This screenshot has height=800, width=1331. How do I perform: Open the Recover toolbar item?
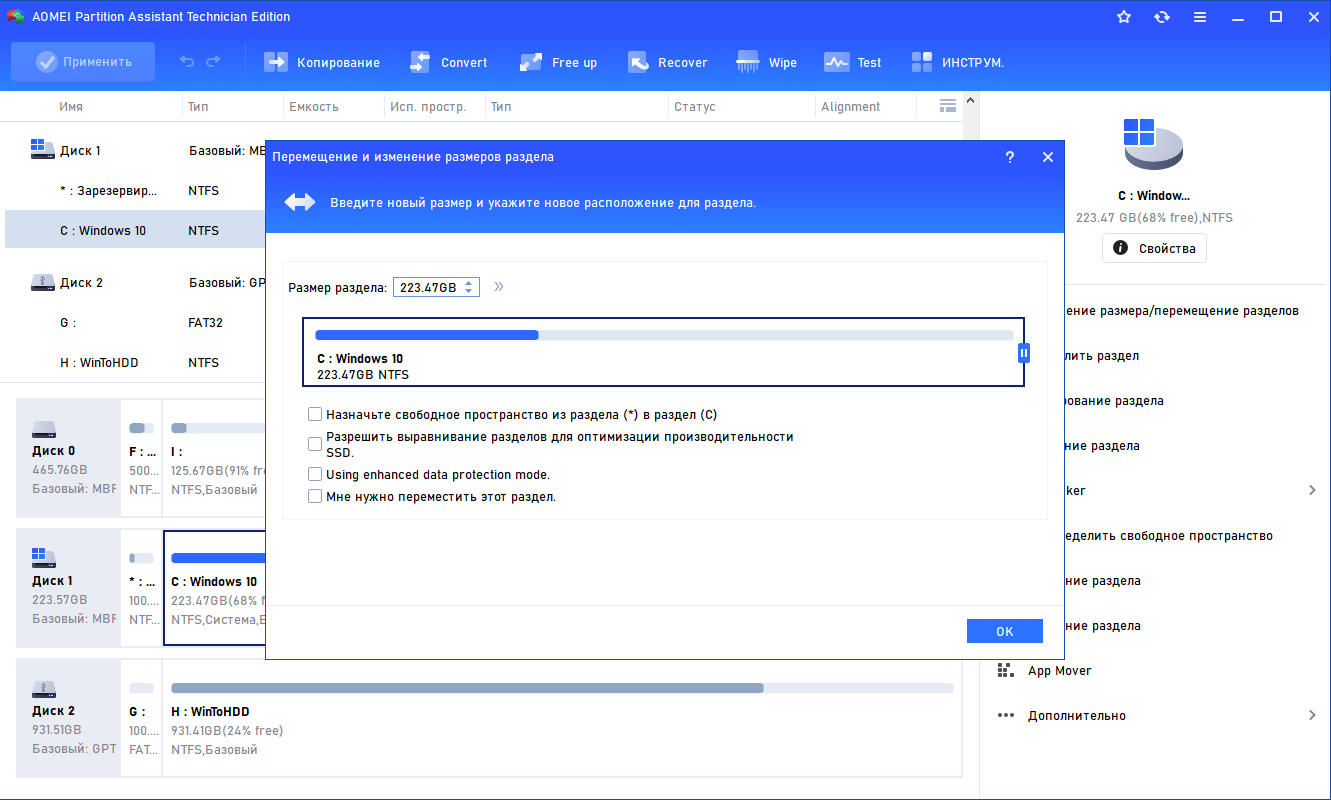[x=667, y=62]
